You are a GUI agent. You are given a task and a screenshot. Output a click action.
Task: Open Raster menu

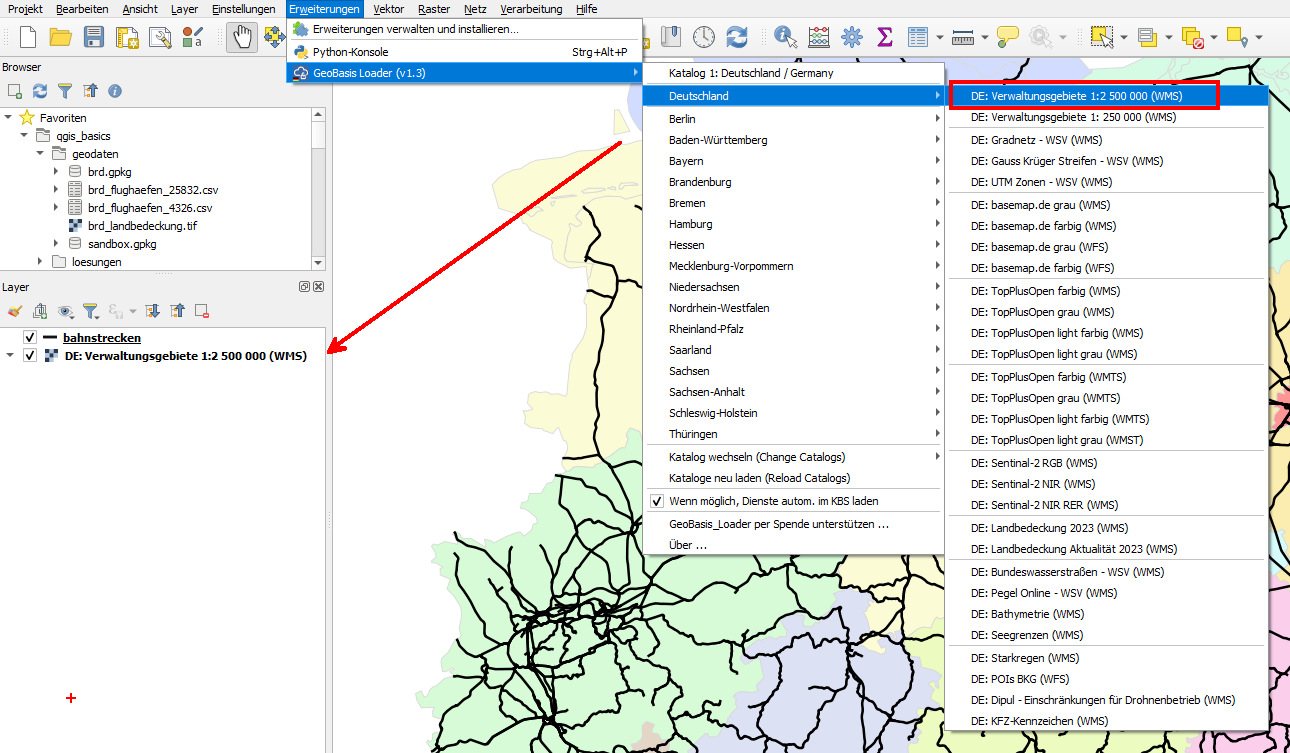[433, 9]
